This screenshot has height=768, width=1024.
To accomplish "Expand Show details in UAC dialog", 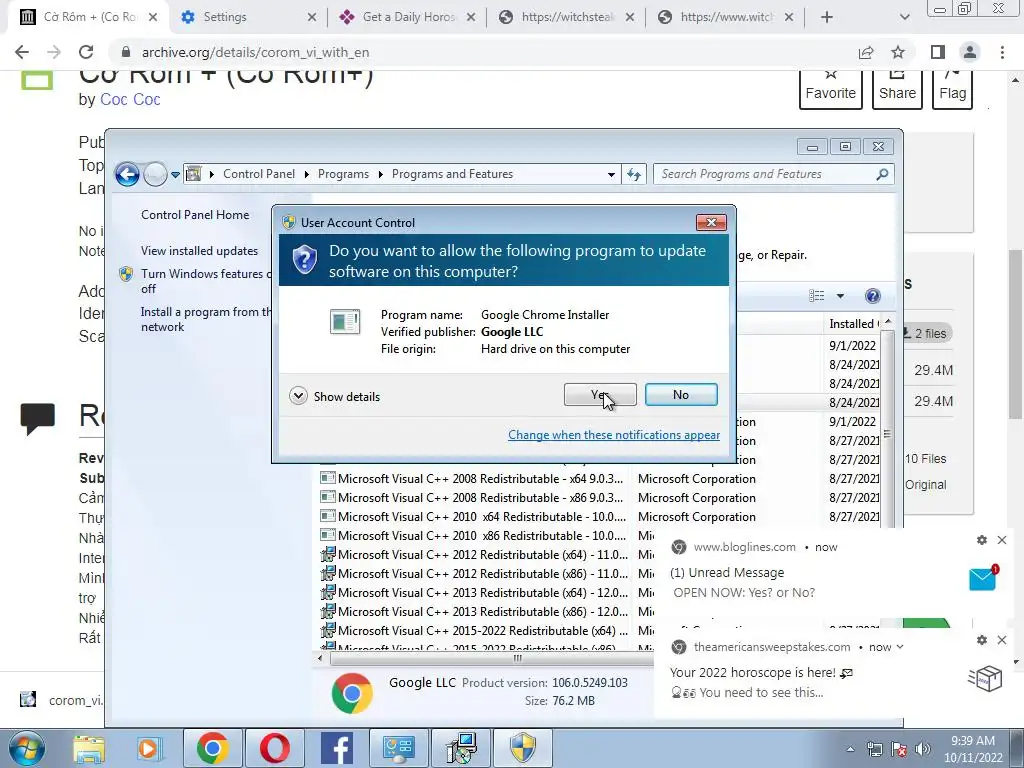I will pyautogui.click(x=334, y=396).
